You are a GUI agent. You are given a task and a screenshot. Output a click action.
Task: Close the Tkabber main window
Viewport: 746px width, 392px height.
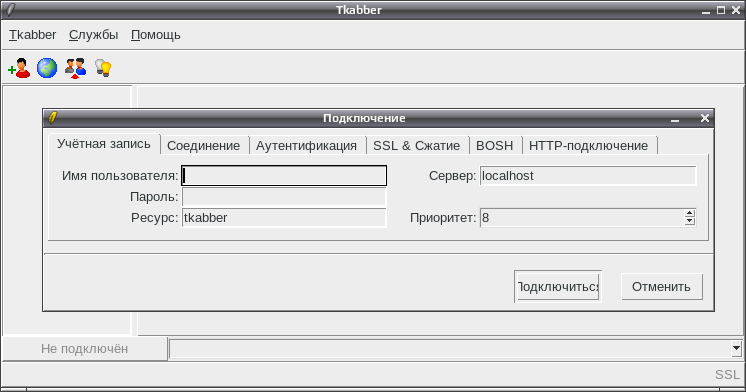(x=736, y=10)
